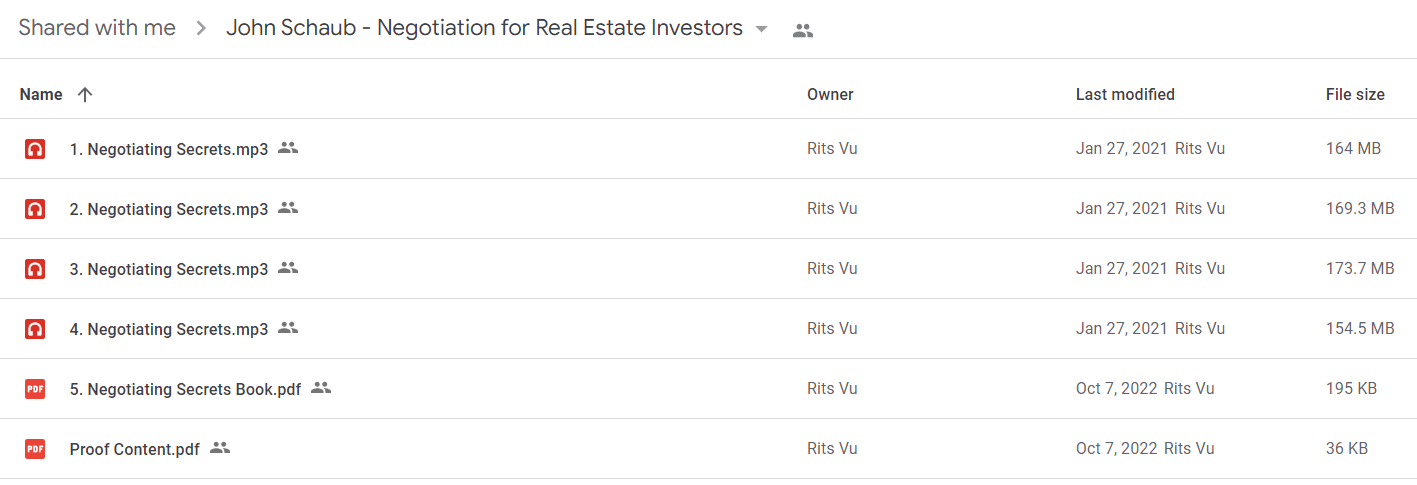Click shared icon next to Proof Content.pdf
Screen dimensions: 1417x485
[x=220, y=448]
